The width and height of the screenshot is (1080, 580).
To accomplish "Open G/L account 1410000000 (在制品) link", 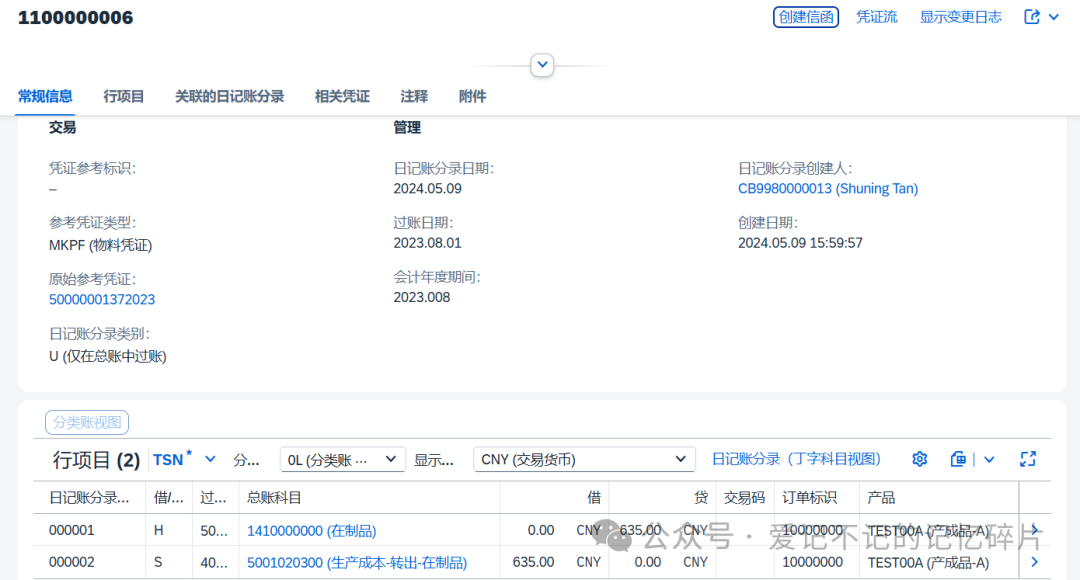I will tap(311, 531).
